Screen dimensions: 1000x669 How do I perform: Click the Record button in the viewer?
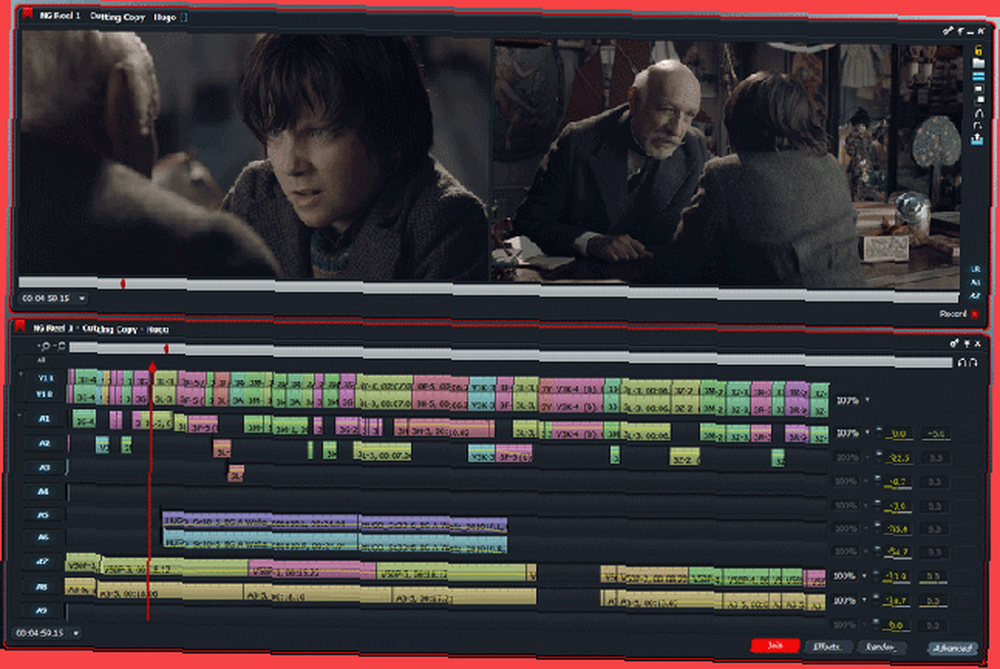(959, 314)
